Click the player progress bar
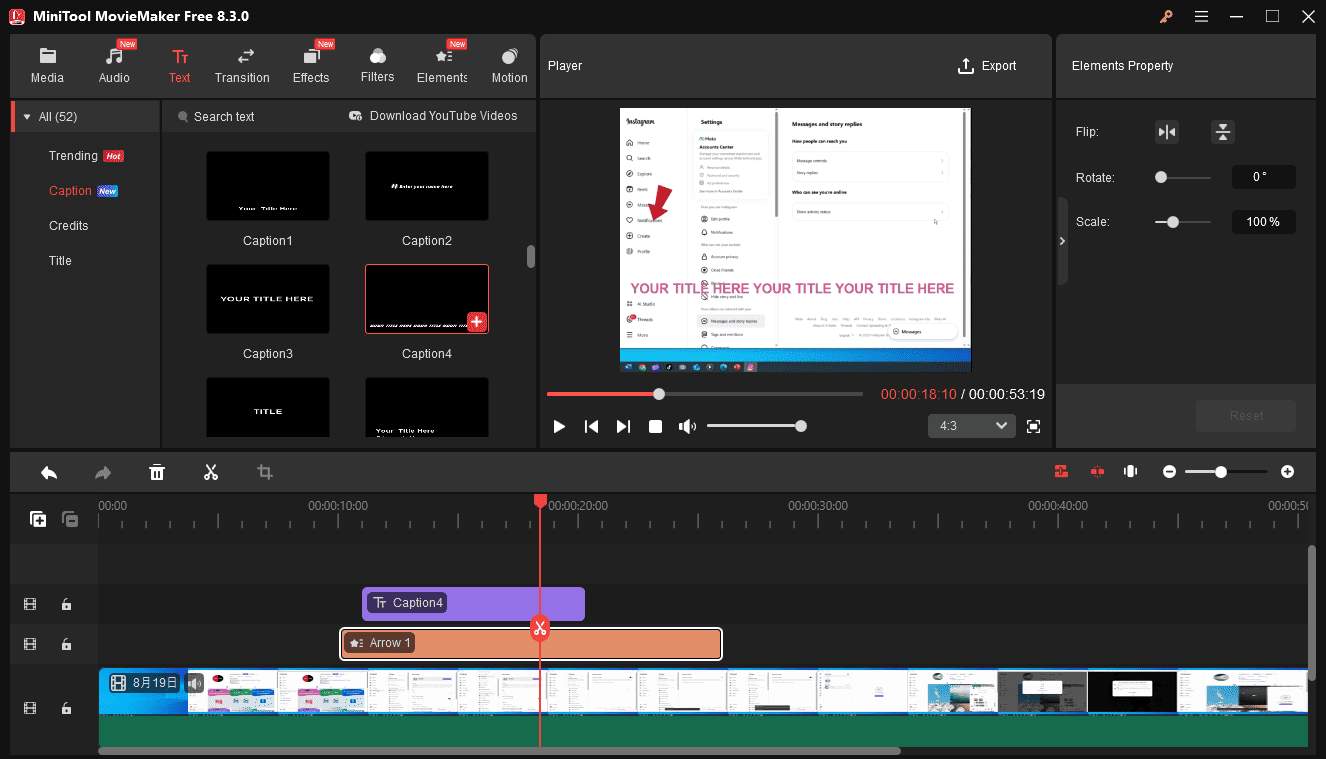1326x759 pixels. tap(704, 394)
